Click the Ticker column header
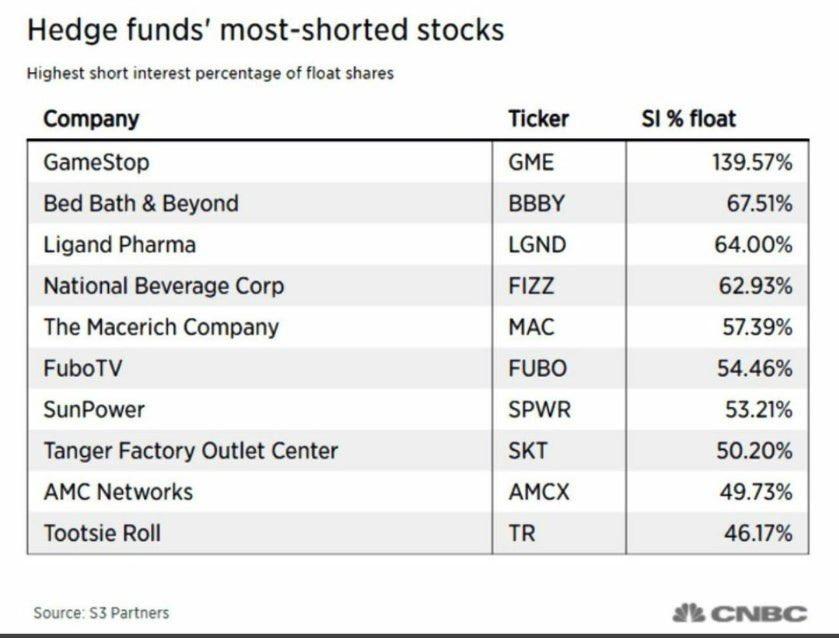The height and width of the screenshot is (638, 839). point(538,119)
